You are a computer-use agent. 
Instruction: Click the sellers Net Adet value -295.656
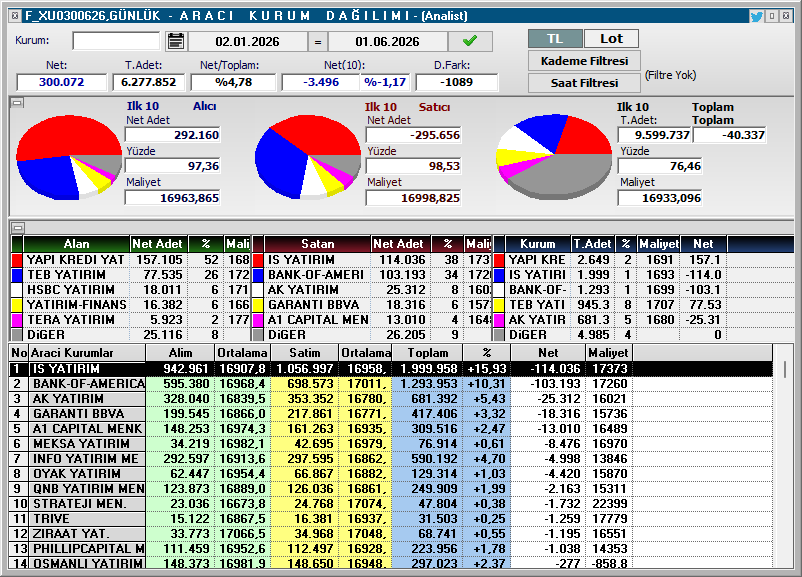413,136
